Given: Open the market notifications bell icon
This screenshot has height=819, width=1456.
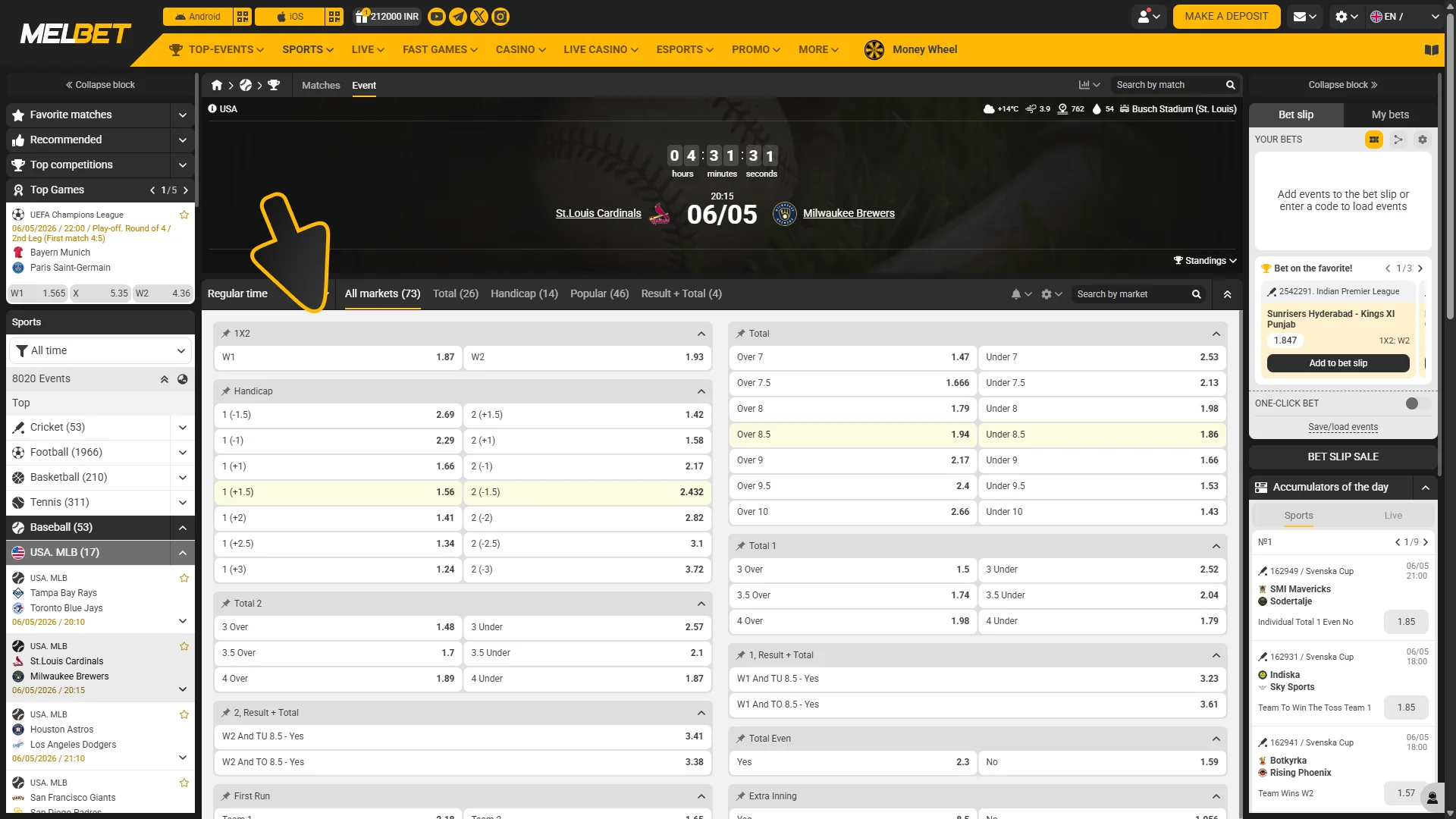Looking at the screenshot, I should pos(1016,294).
